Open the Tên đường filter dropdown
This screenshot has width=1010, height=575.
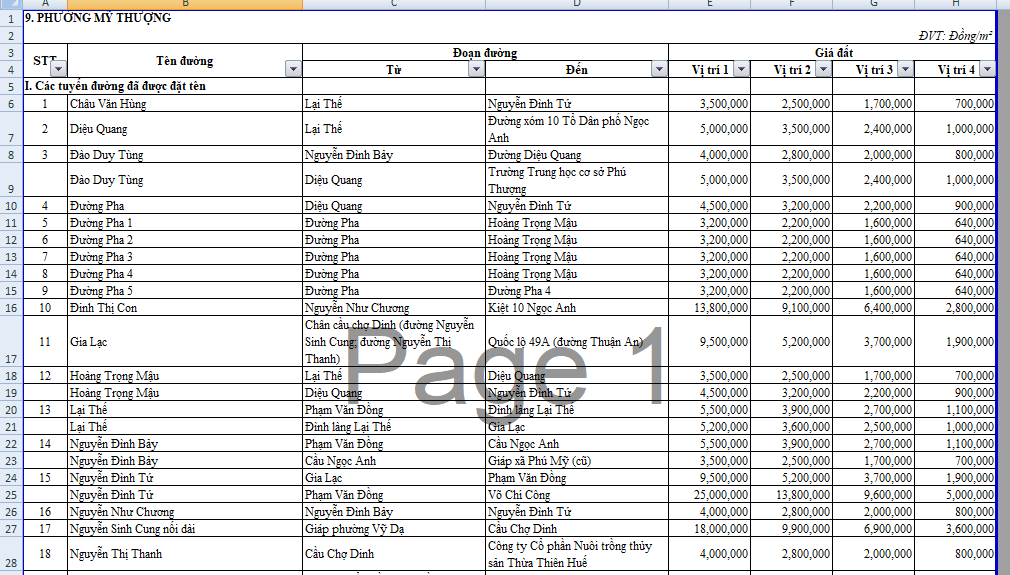[294, 69]
